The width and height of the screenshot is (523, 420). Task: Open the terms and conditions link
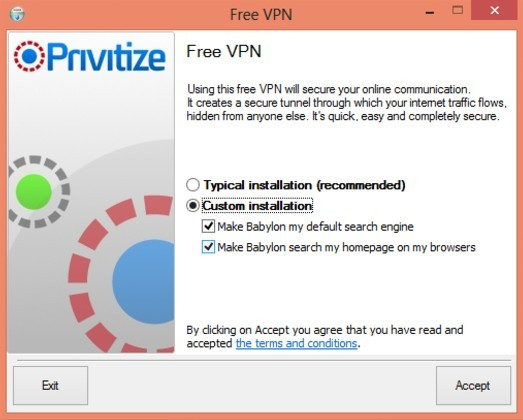pyautogui.click(x=296, y=343)
